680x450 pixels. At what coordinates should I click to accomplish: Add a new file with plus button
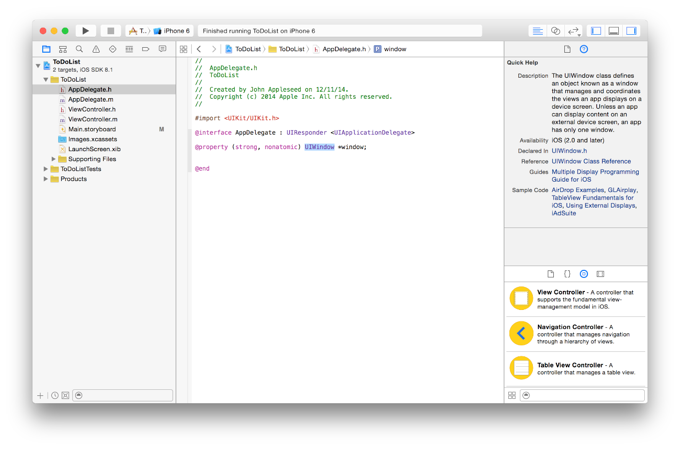click(40, 395)
